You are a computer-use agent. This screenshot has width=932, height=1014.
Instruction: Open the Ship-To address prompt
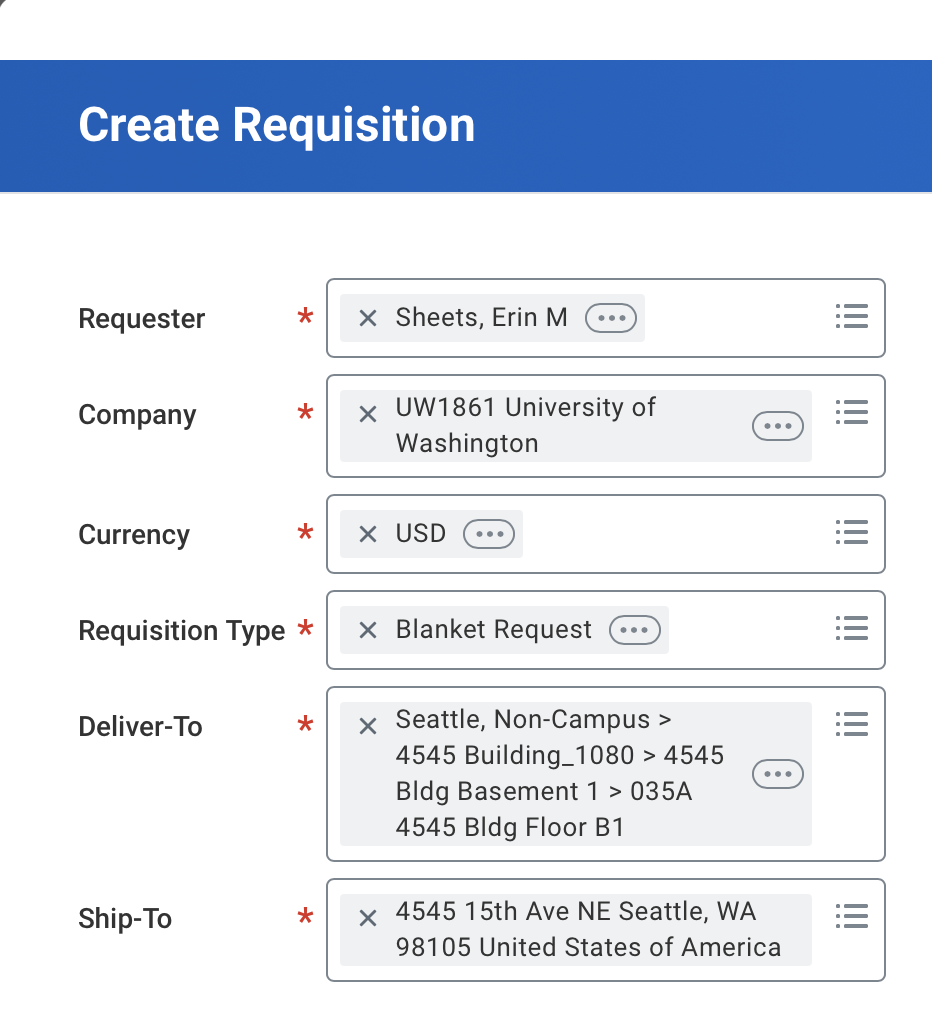(x=851, y=916)
